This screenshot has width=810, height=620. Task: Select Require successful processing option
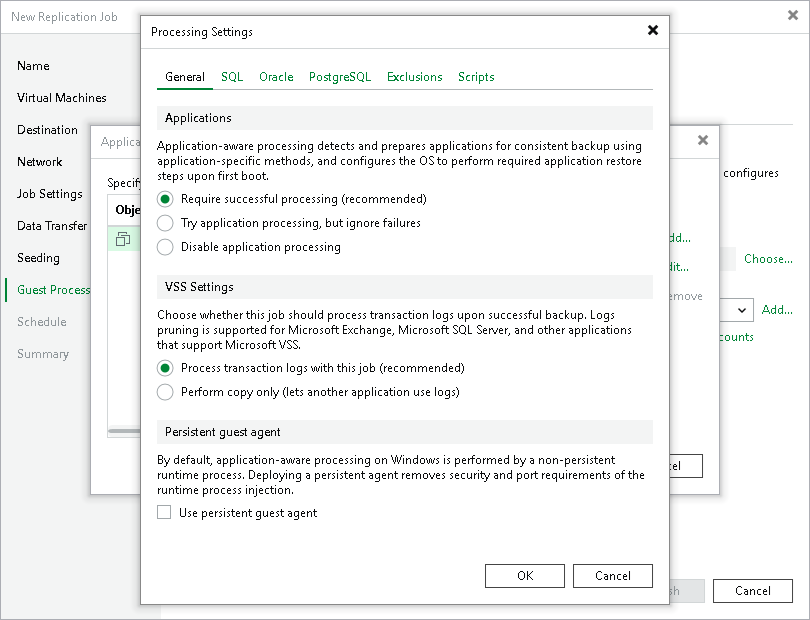tap(166, 199)
